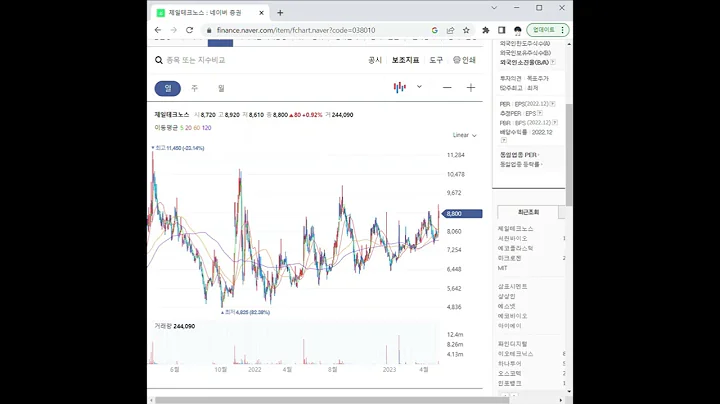Click the Google icon in address bar
Screen dimensions: 720x404
pos(434,30)
